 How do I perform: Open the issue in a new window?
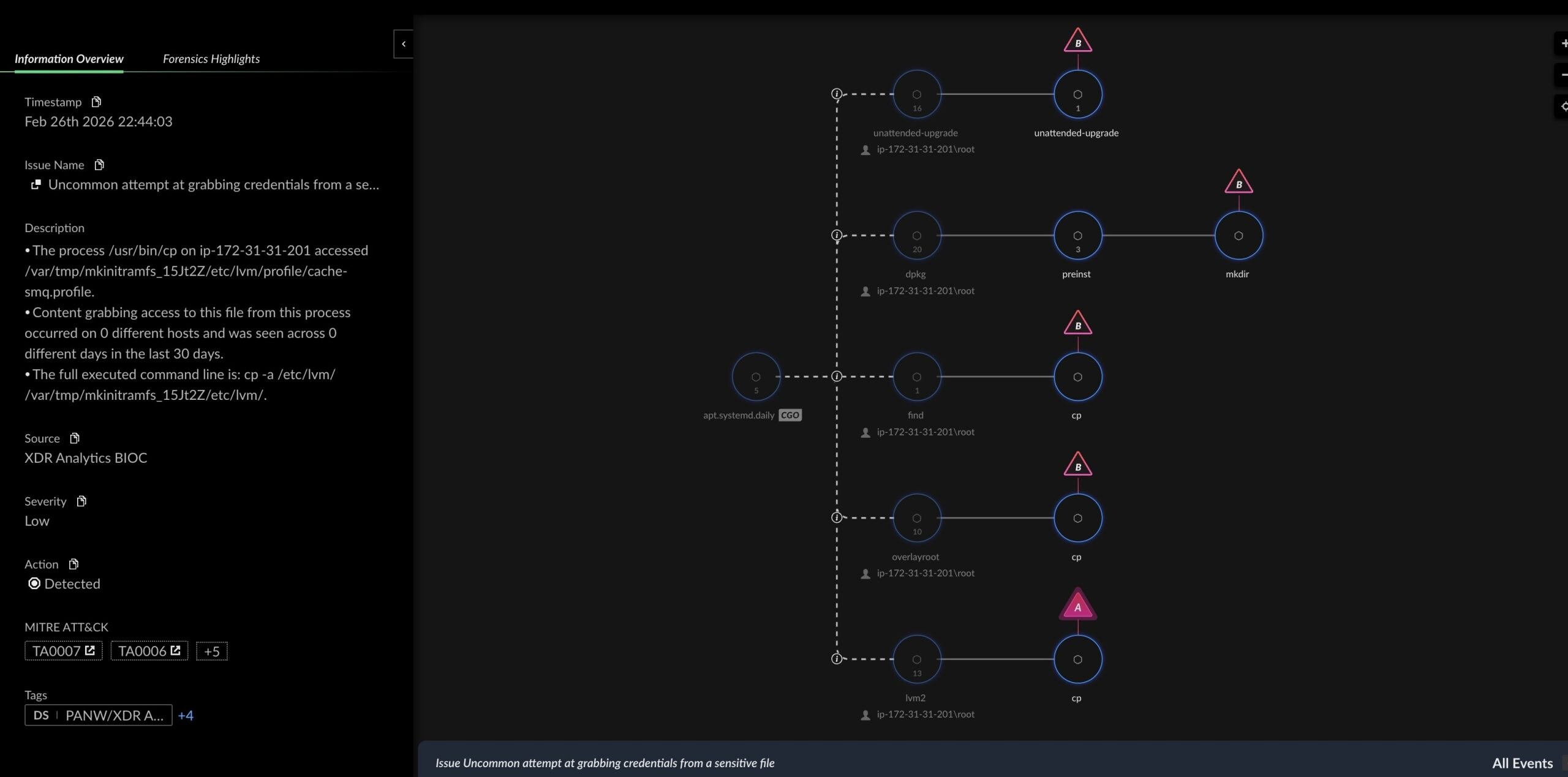coord(36,184)
